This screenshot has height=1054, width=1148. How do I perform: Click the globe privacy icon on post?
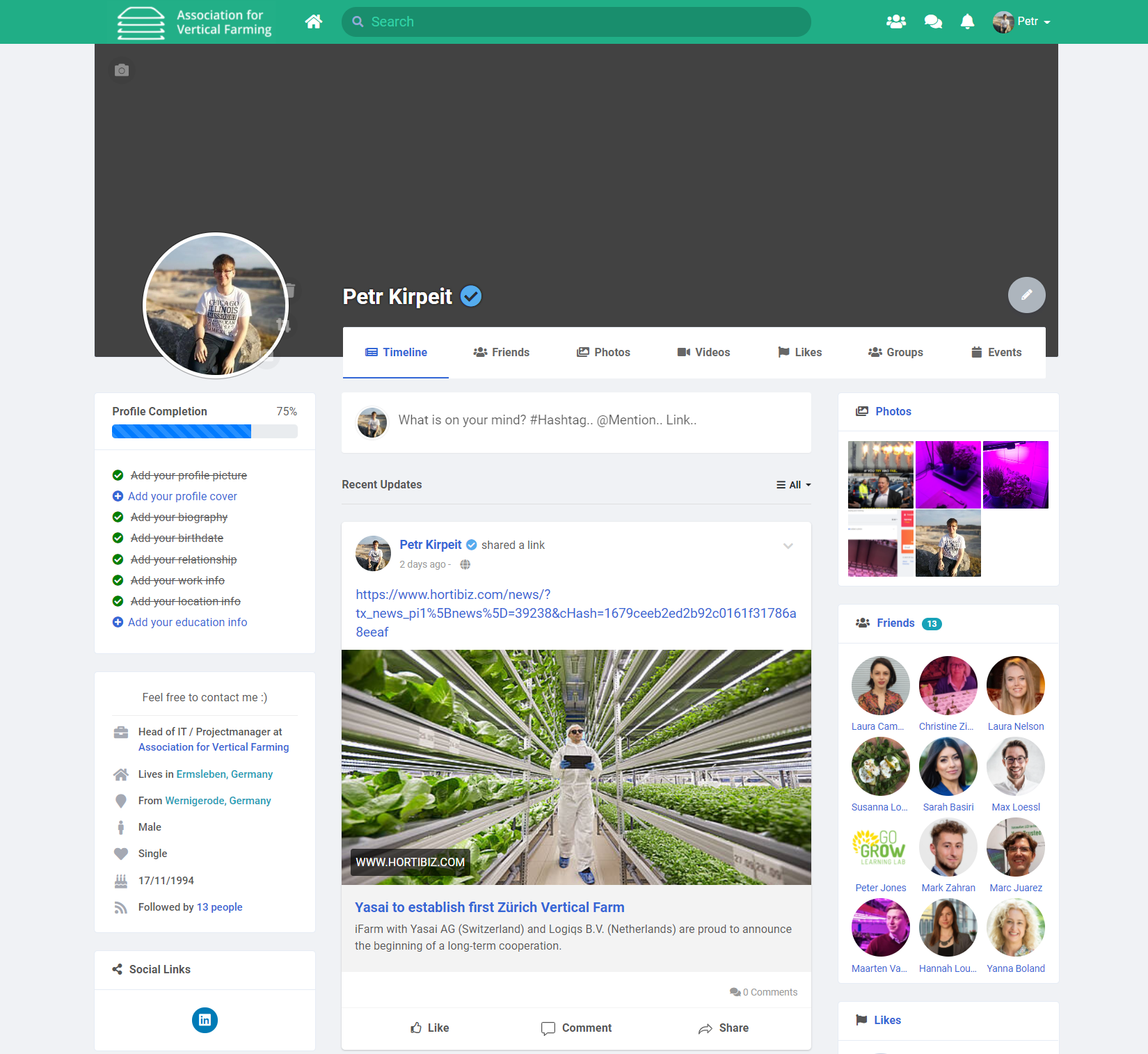(465, 564)
